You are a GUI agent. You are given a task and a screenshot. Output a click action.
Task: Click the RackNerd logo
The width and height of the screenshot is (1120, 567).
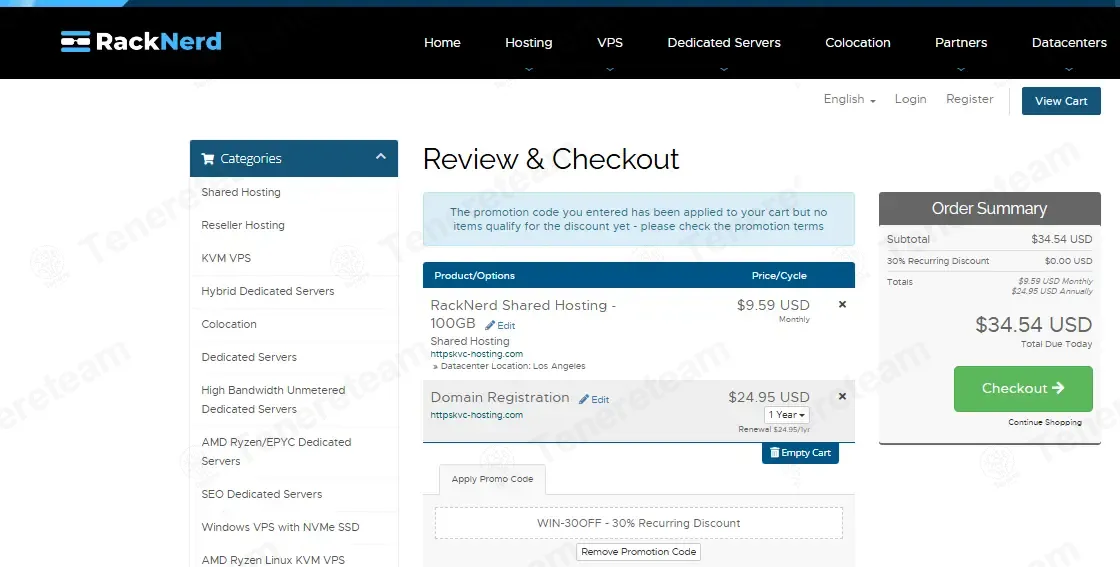click(141, 41)
